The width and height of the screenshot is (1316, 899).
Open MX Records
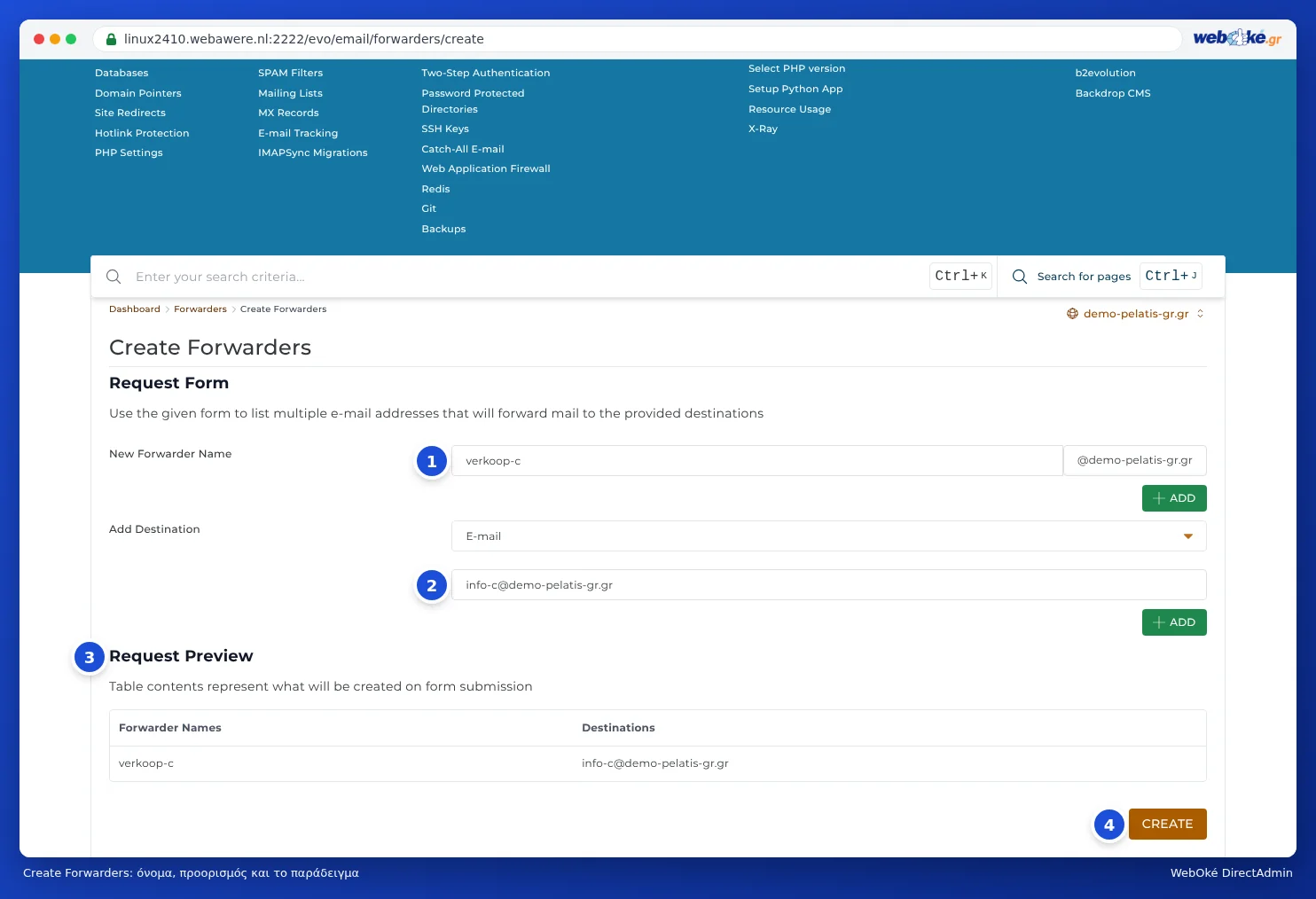pyautogui.click(x=288, y=113)
